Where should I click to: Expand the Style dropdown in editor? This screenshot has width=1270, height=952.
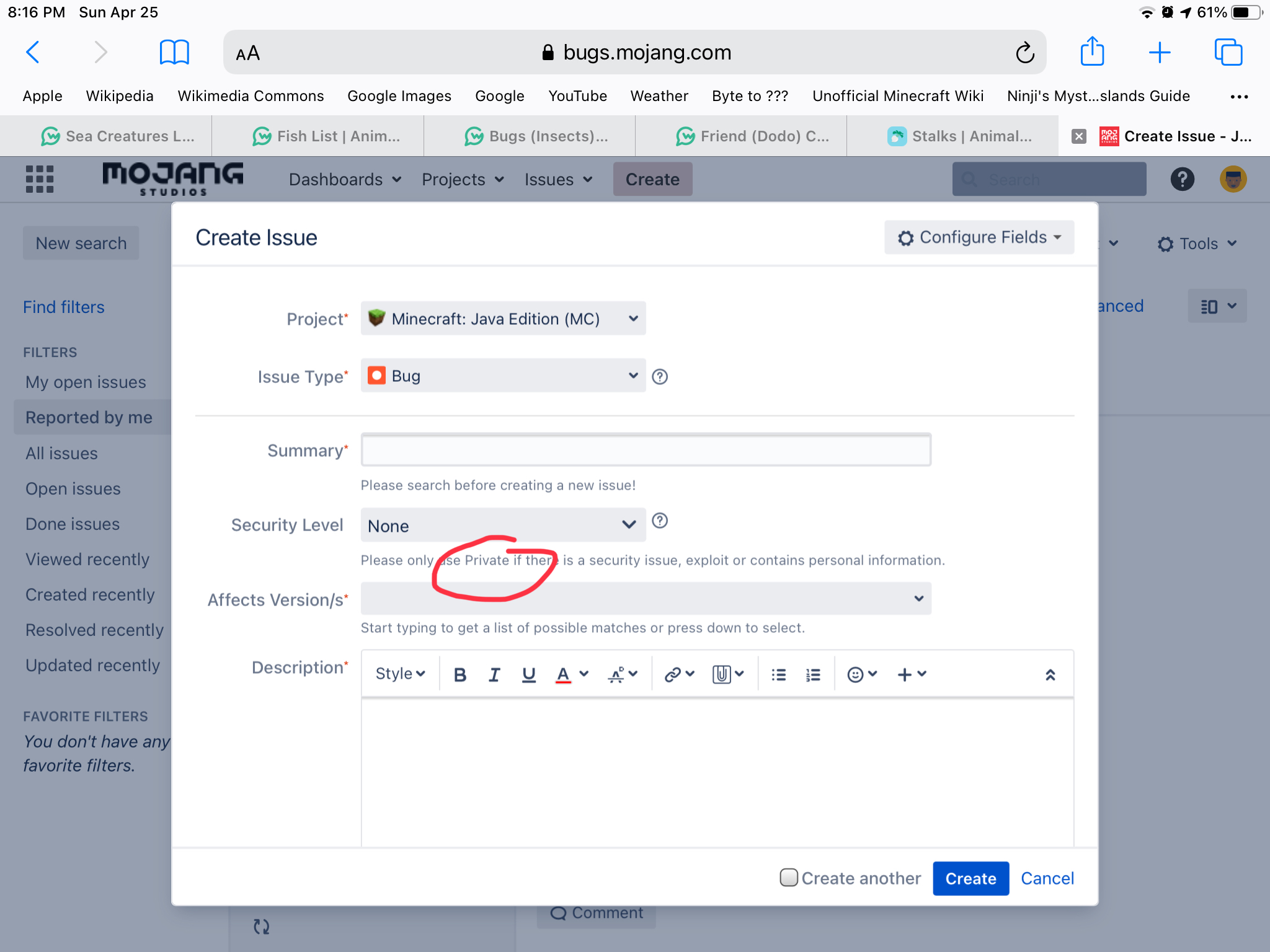tap(400, 674)
